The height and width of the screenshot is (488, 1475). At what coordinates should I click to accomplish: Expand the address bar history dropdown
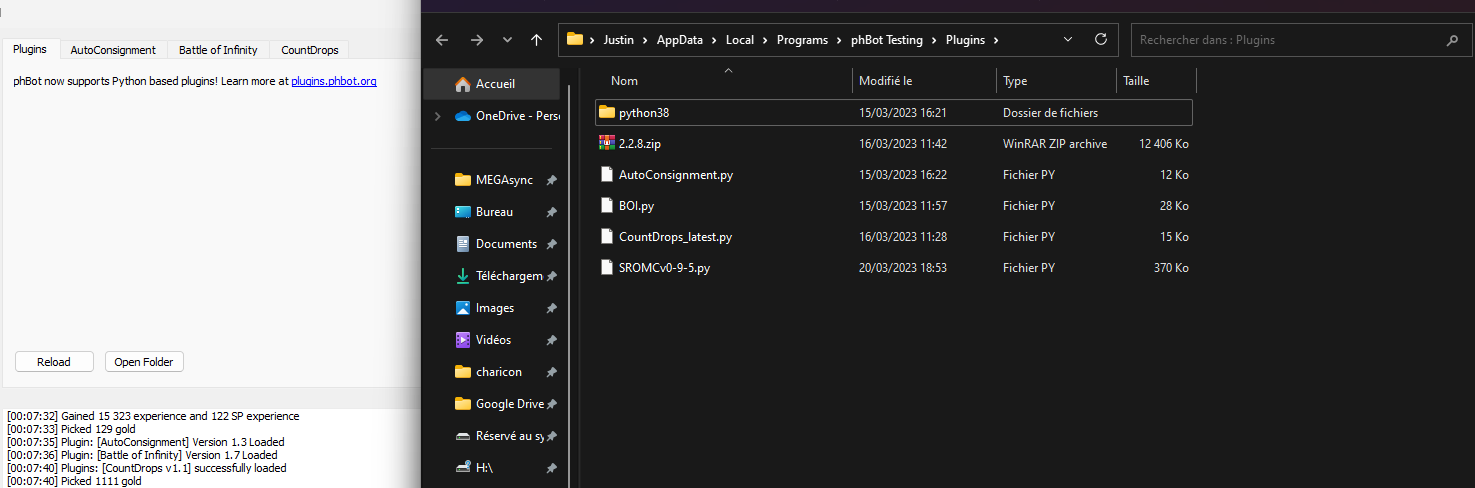(1068, 40)
